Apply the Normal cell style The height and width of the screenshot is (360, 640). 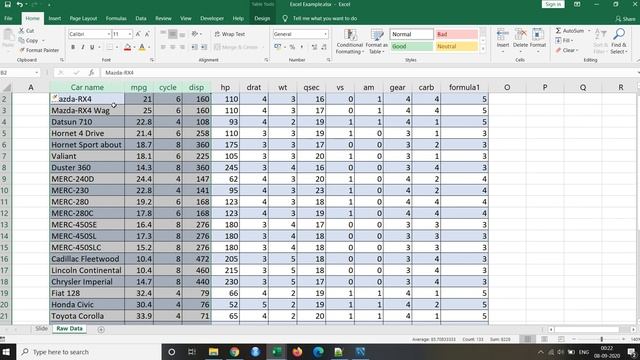coord(411,34)
